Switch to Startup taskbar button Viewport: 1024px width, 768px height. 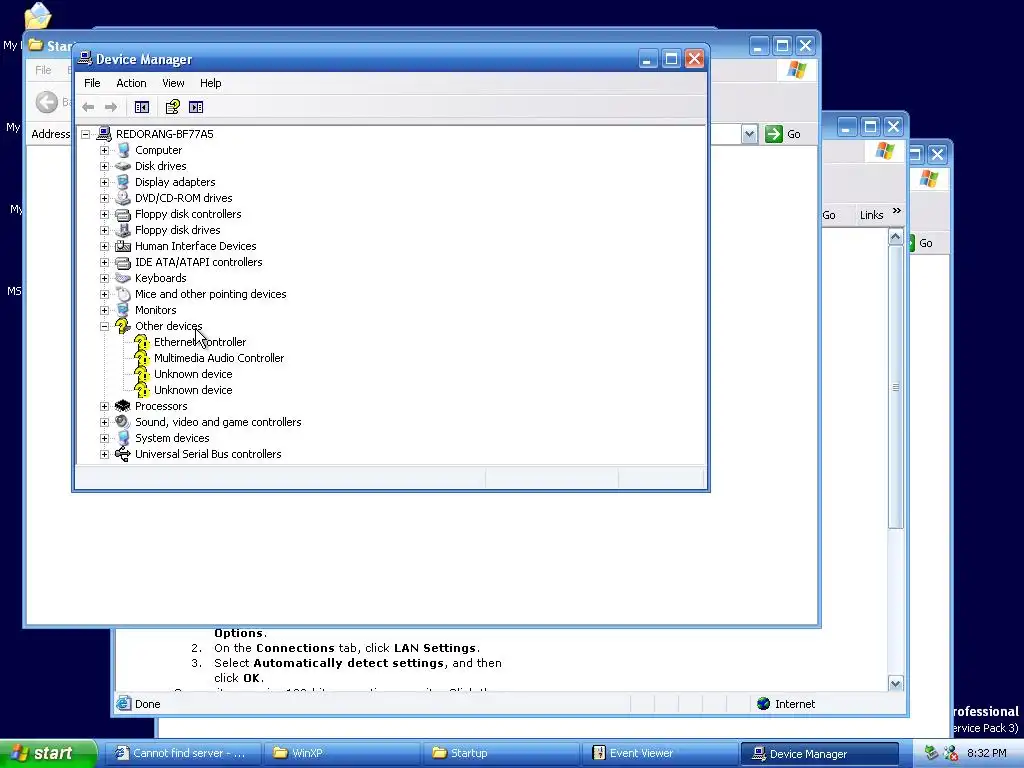tap(500, 753)
